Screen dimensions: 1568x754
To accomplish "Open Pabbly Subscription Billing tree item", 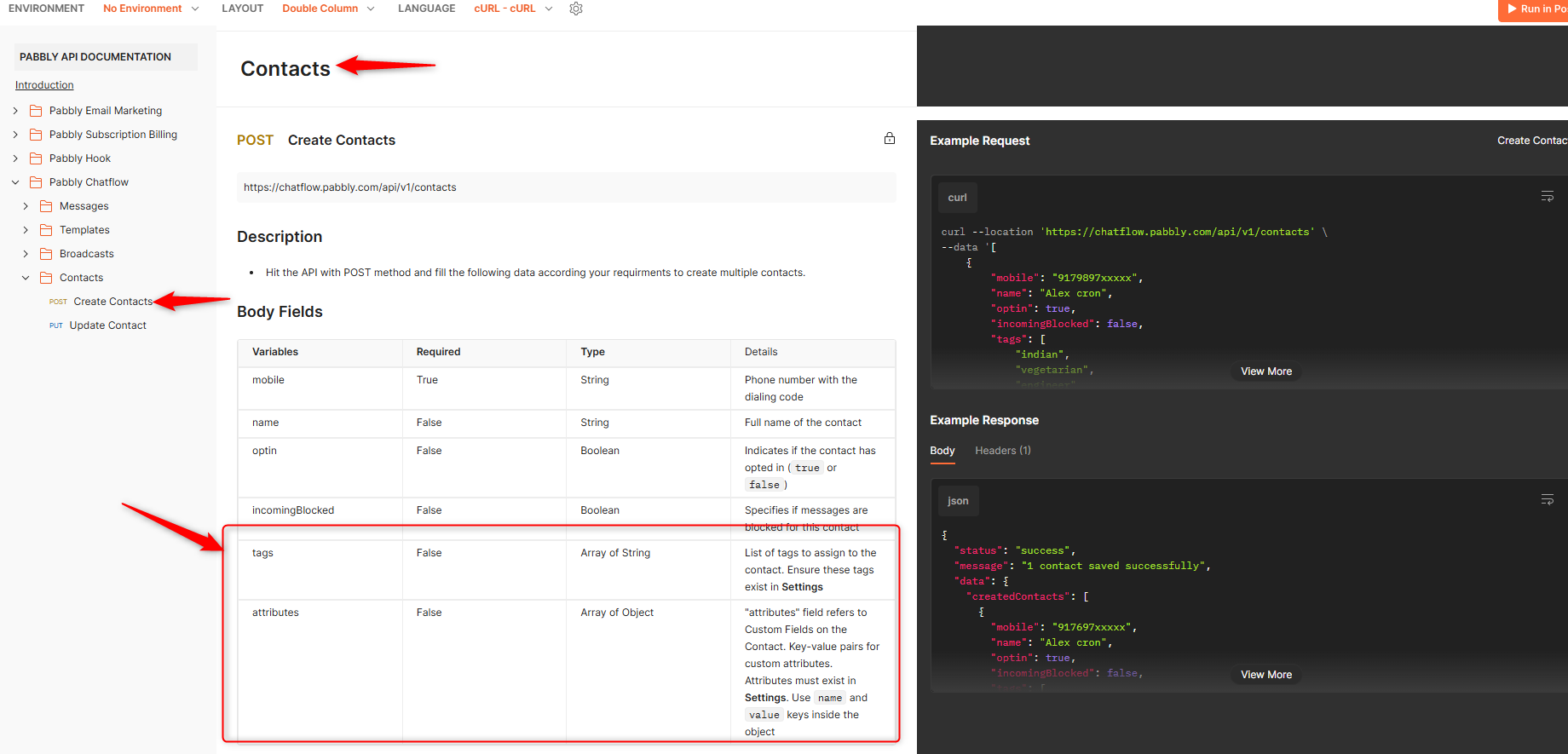I will (113, 135).
